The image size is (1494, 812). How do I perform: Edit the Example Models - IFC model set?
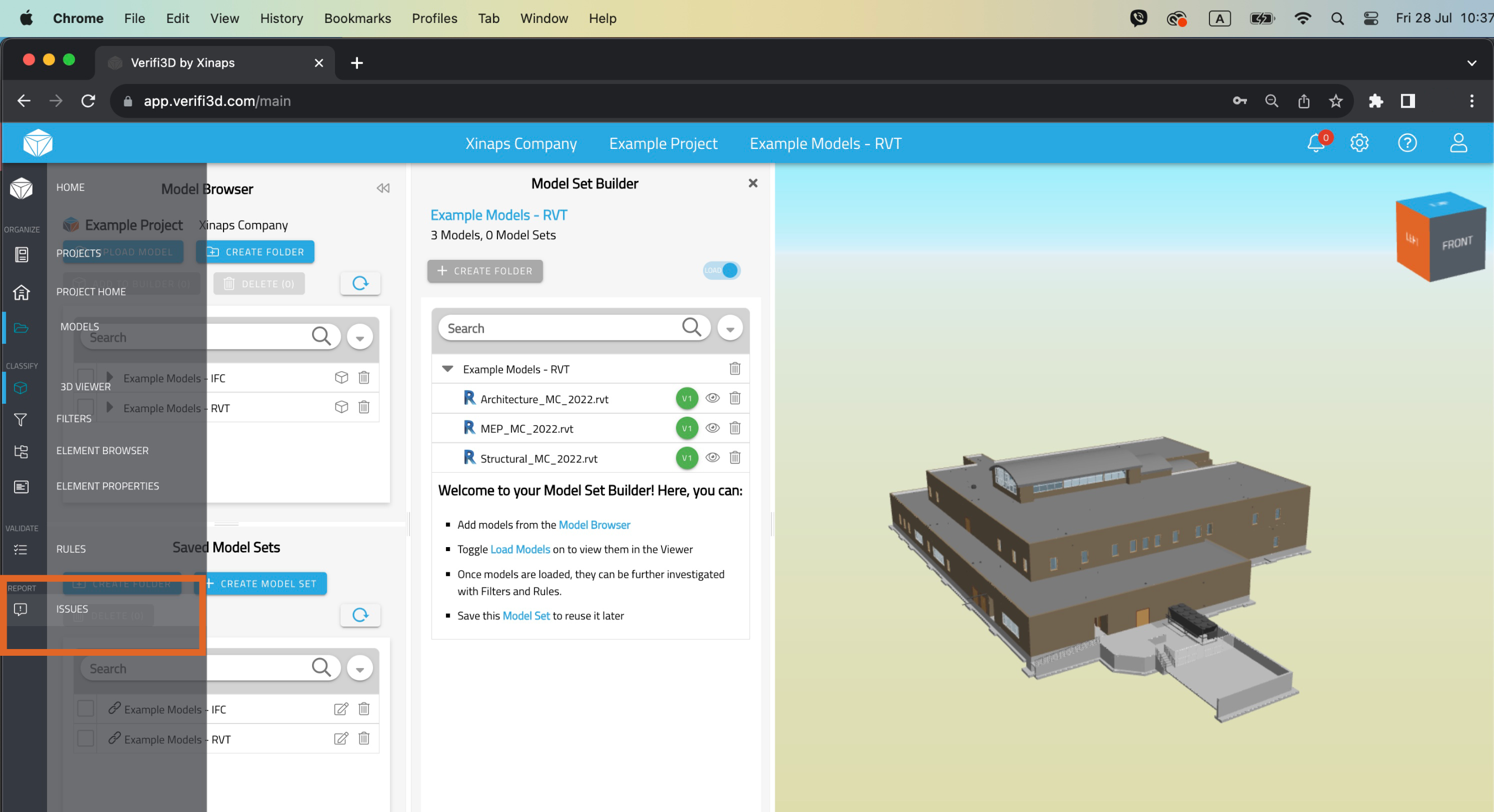[341, 709]
